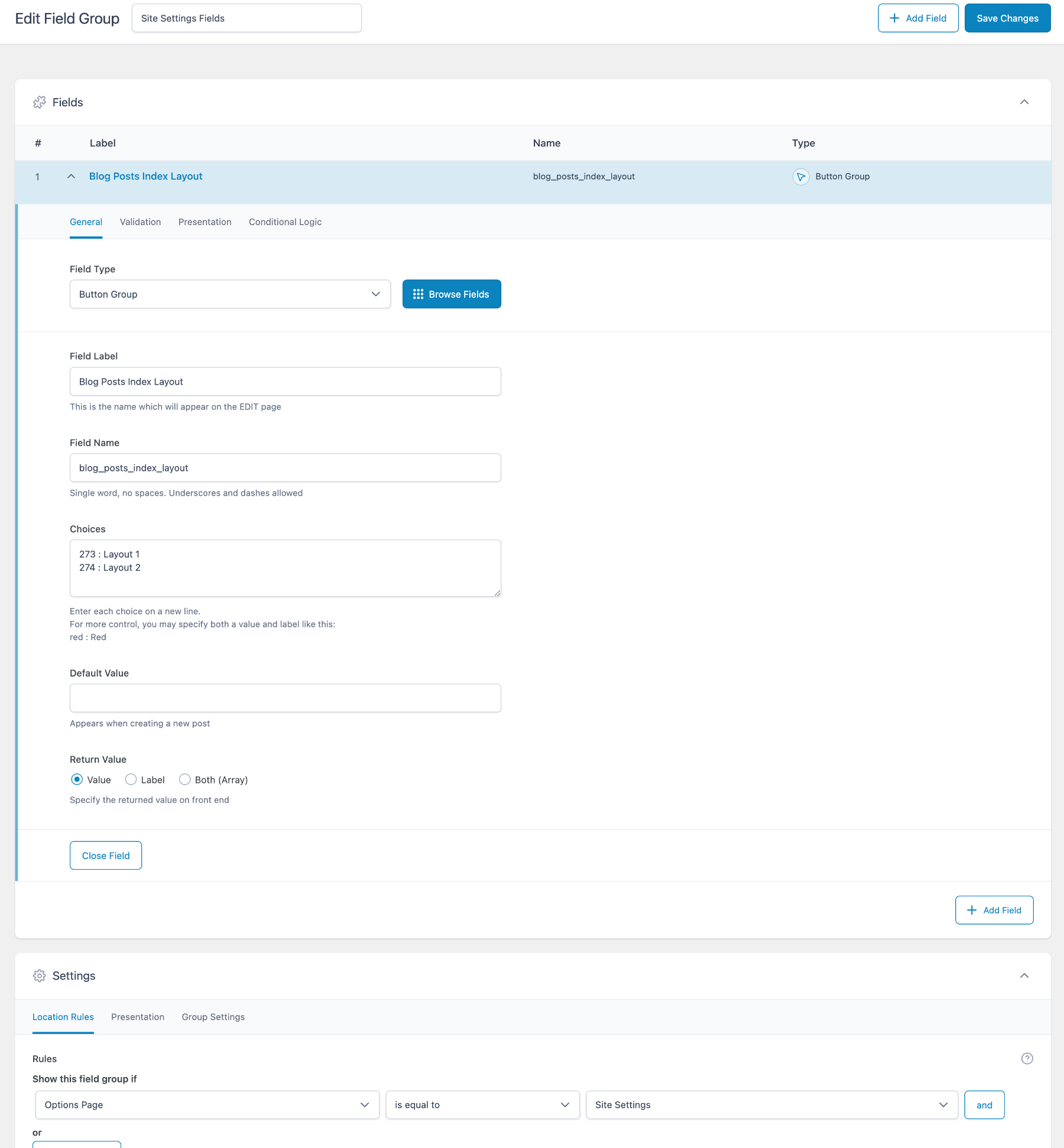Select the Value return option

pos(77,779)
